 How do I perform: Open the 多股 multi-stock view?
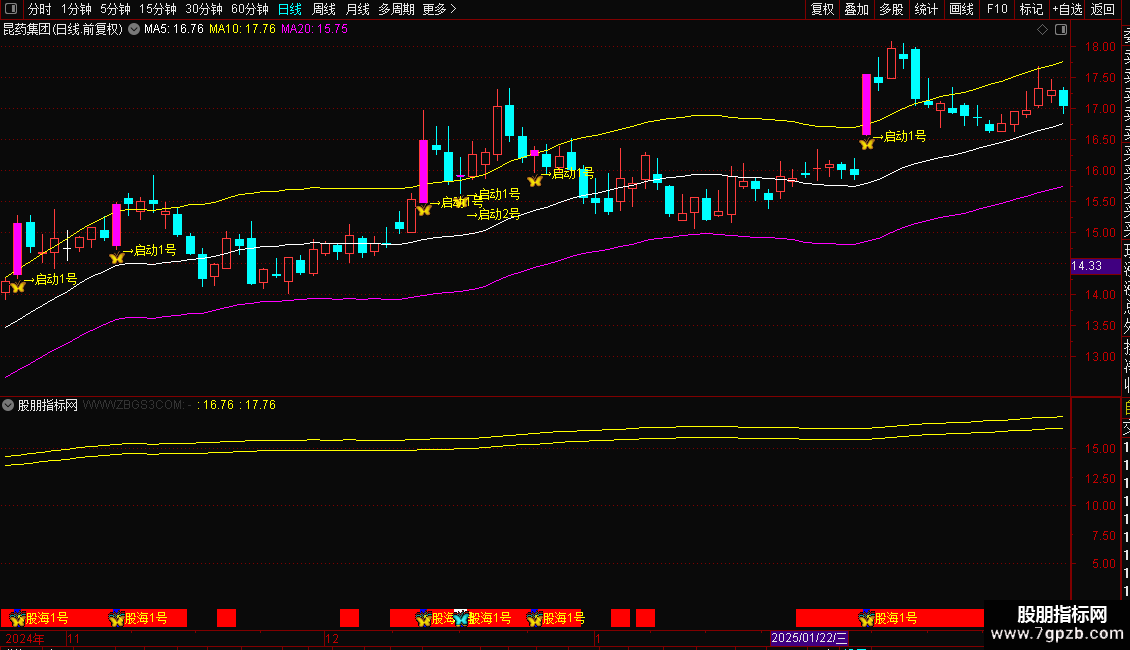click(x=891, y=9)
